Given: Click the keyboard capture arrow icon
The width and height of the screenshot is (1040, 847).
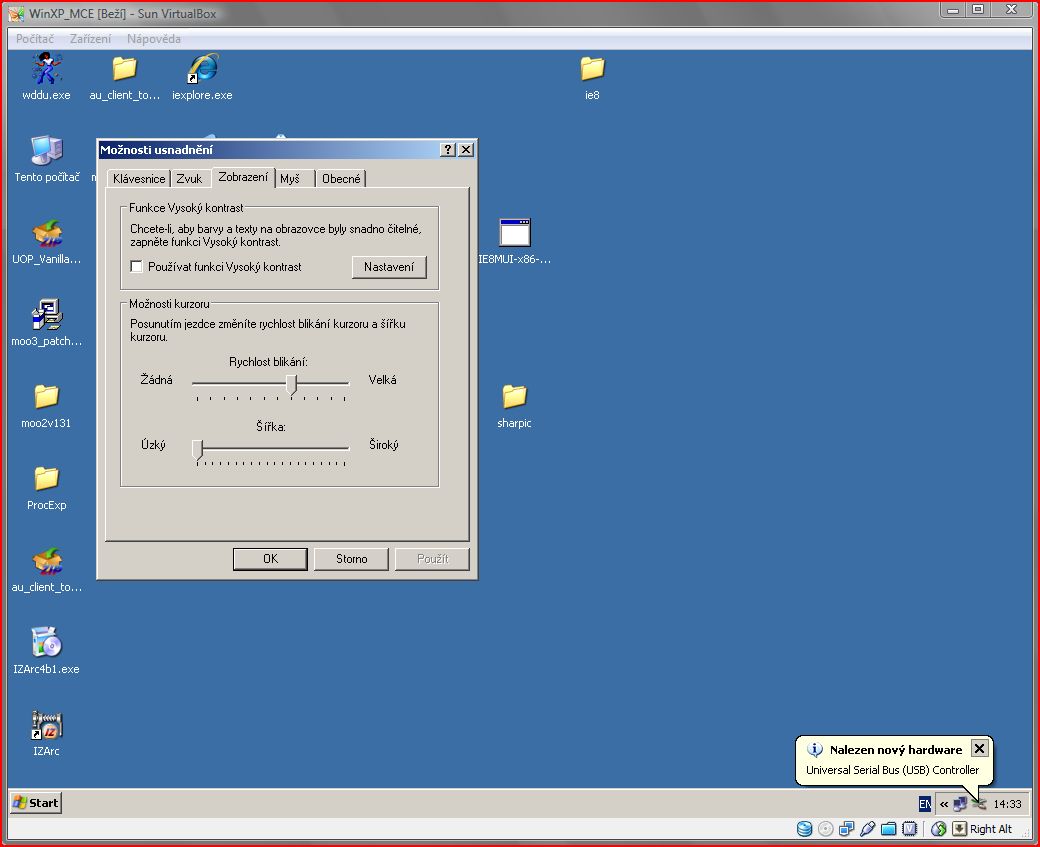Looking at the screenshot, I should click(959, 828).
